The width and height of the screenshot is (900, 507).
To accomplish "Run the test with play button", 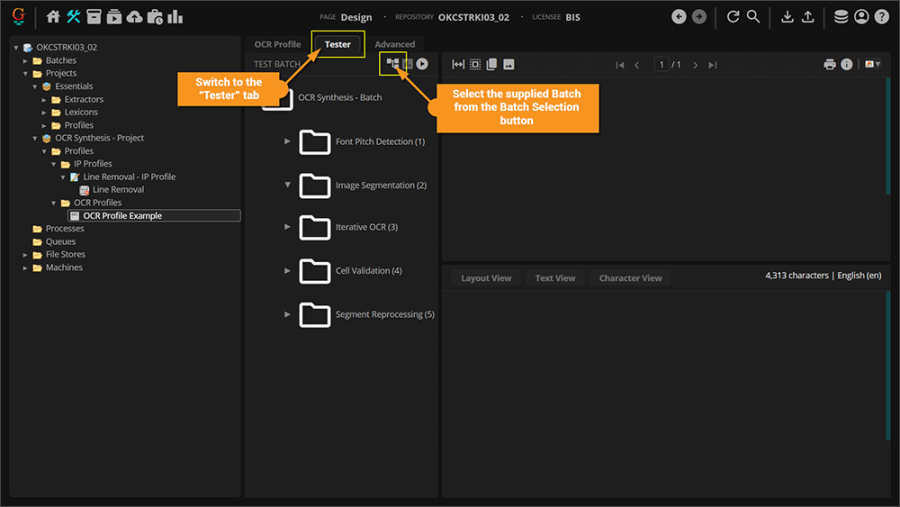I will tap(422, 64).
